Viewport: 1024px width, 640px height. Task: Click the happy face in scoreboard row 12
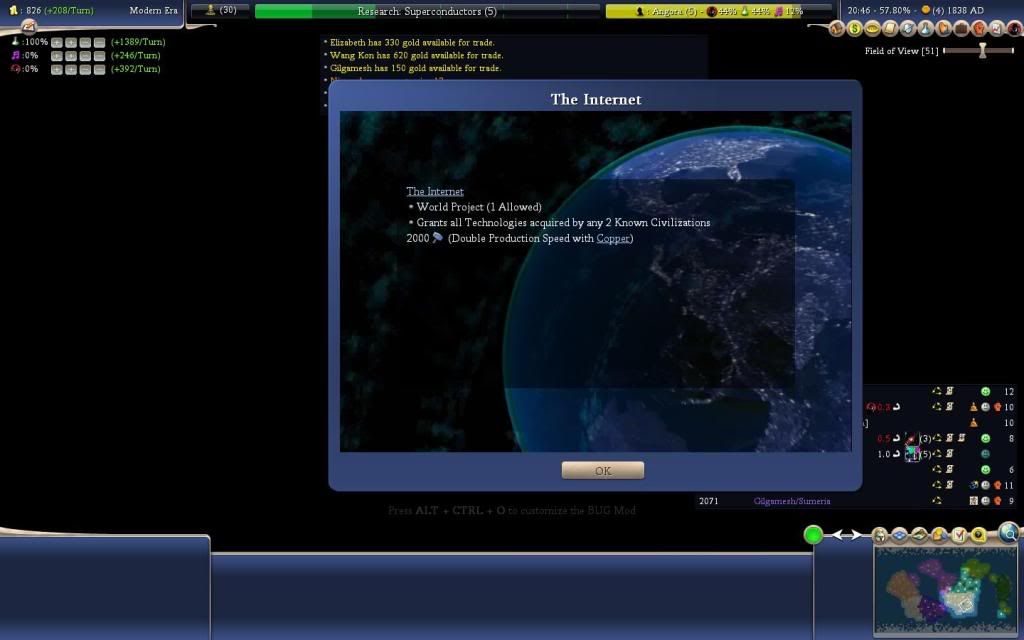tap(985, 391)
